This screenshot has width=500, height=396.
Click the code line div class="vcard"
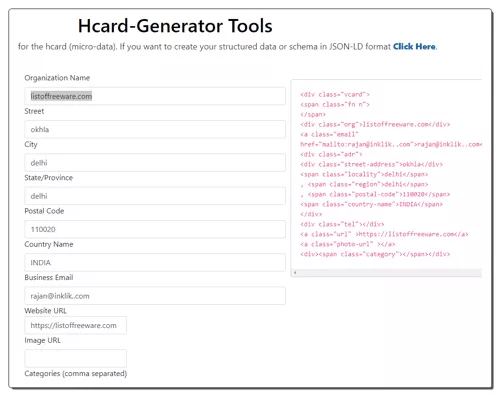[x=335, y=94]
